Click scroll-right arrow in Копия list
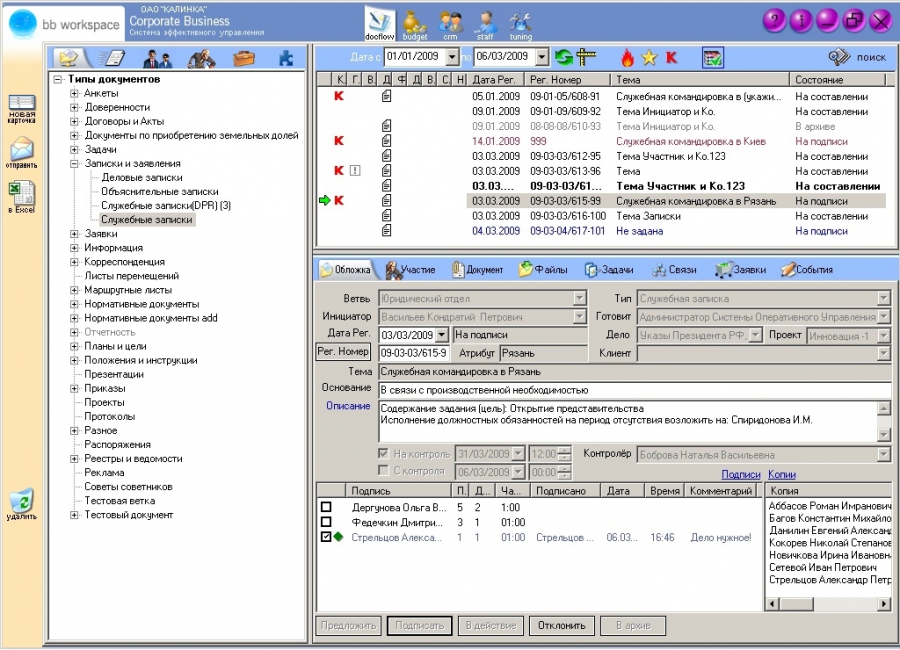Viewport: 900px width, 650px height. [x=884, y=603]
